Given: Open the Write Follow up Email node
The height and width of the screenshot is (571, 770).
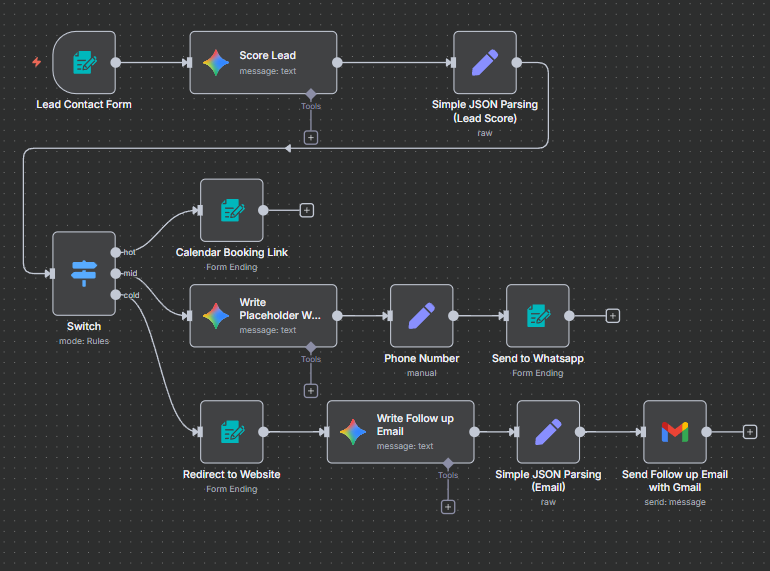Looking at the screenshot, I should (400, 432).
